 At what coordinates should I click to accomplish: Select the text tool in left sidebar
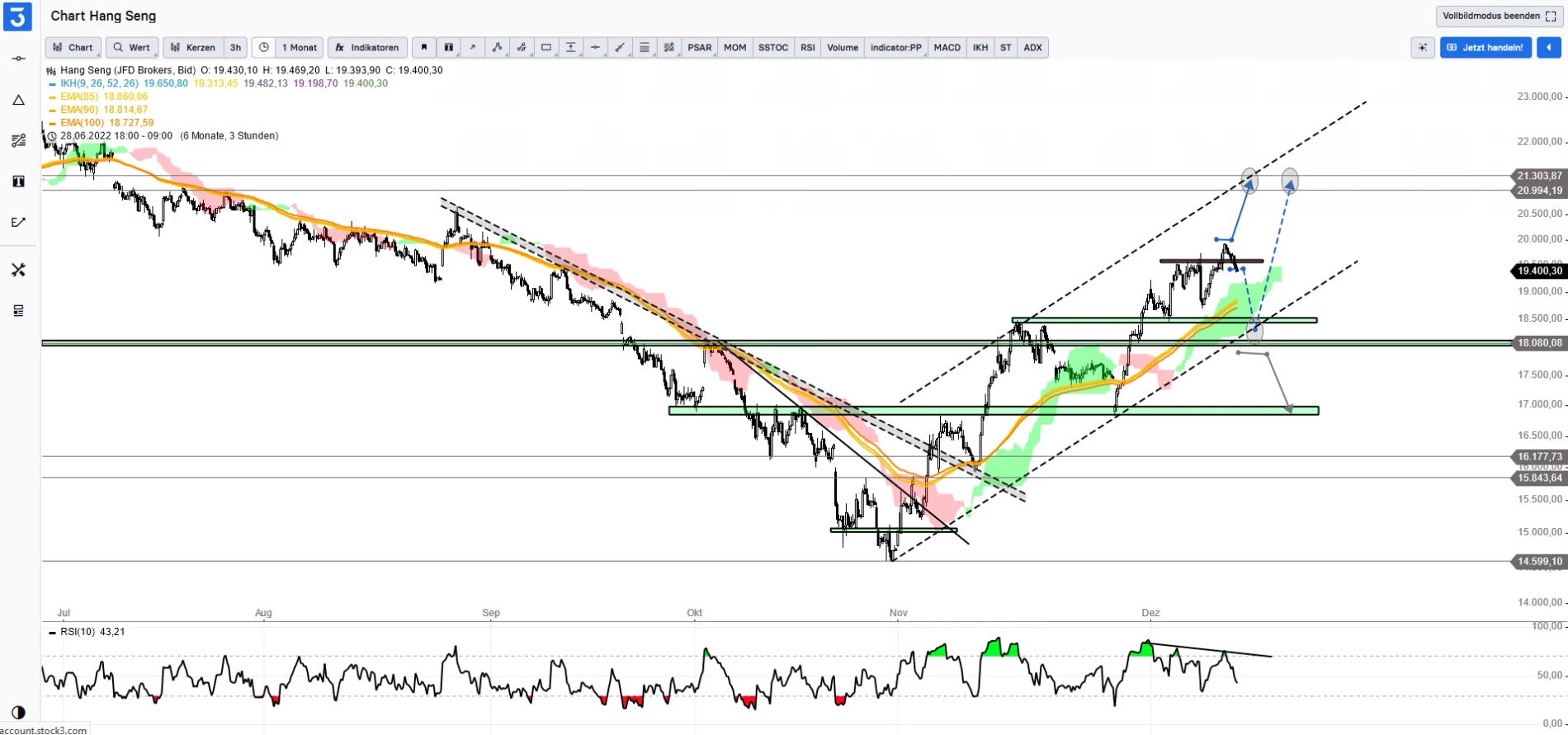coord(18,181)
